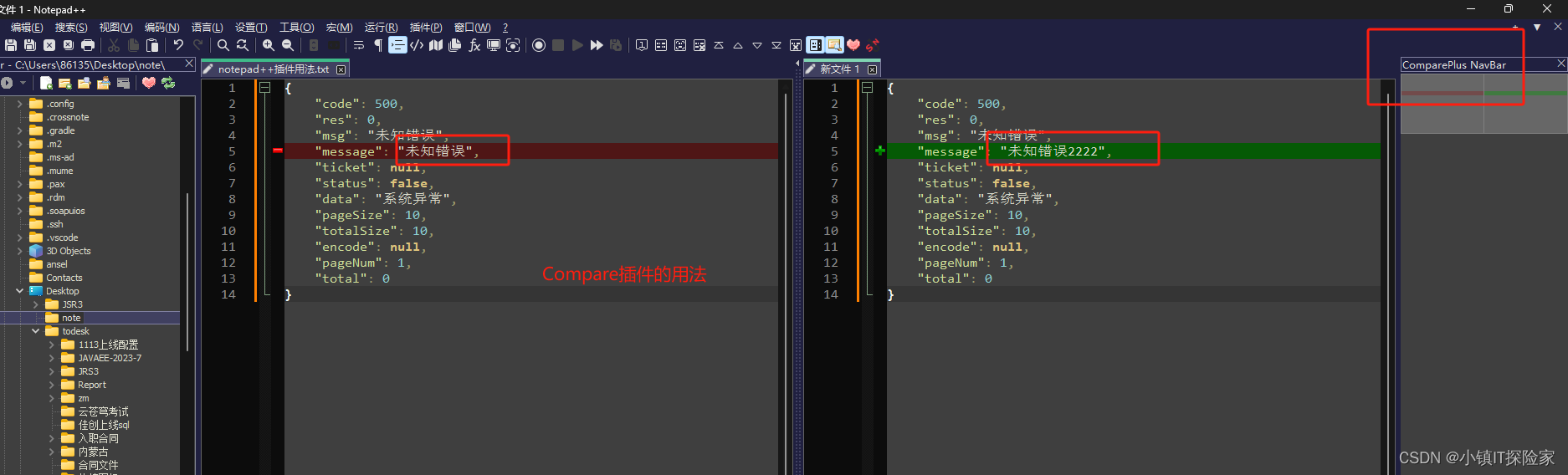Close the folder workspace panel
Viewport: 1568px width, 475px height.
click(189, 64)
